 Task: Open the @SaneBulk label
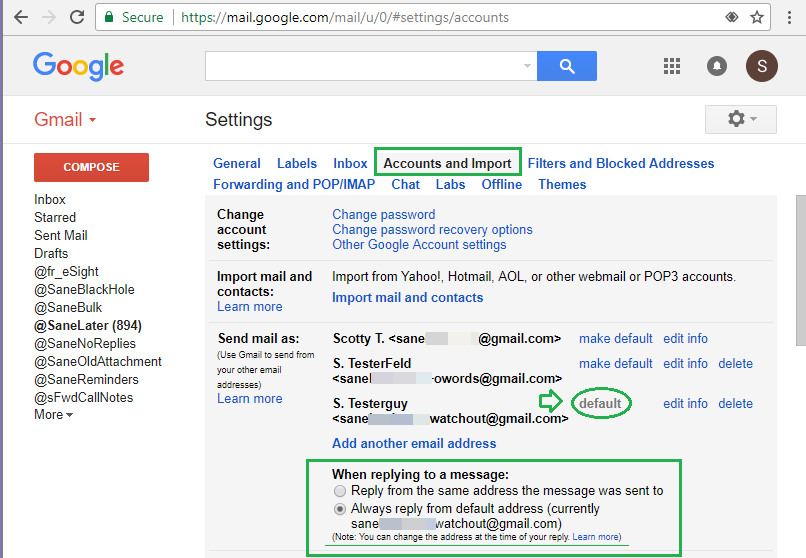click(x=68, y=307)
